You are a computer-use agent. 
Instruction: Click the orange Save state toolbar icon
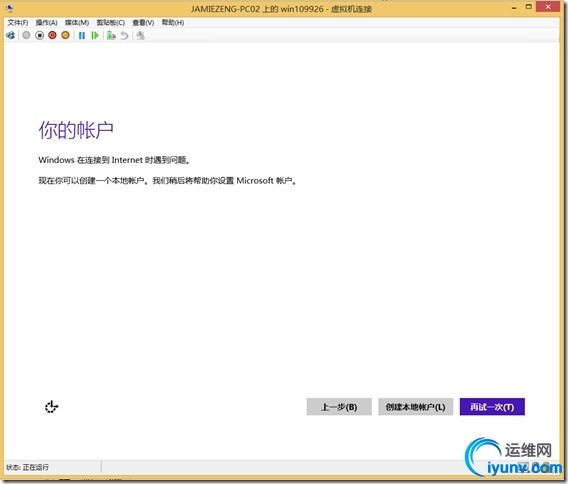pyautogui.click(x=66, y=36)
